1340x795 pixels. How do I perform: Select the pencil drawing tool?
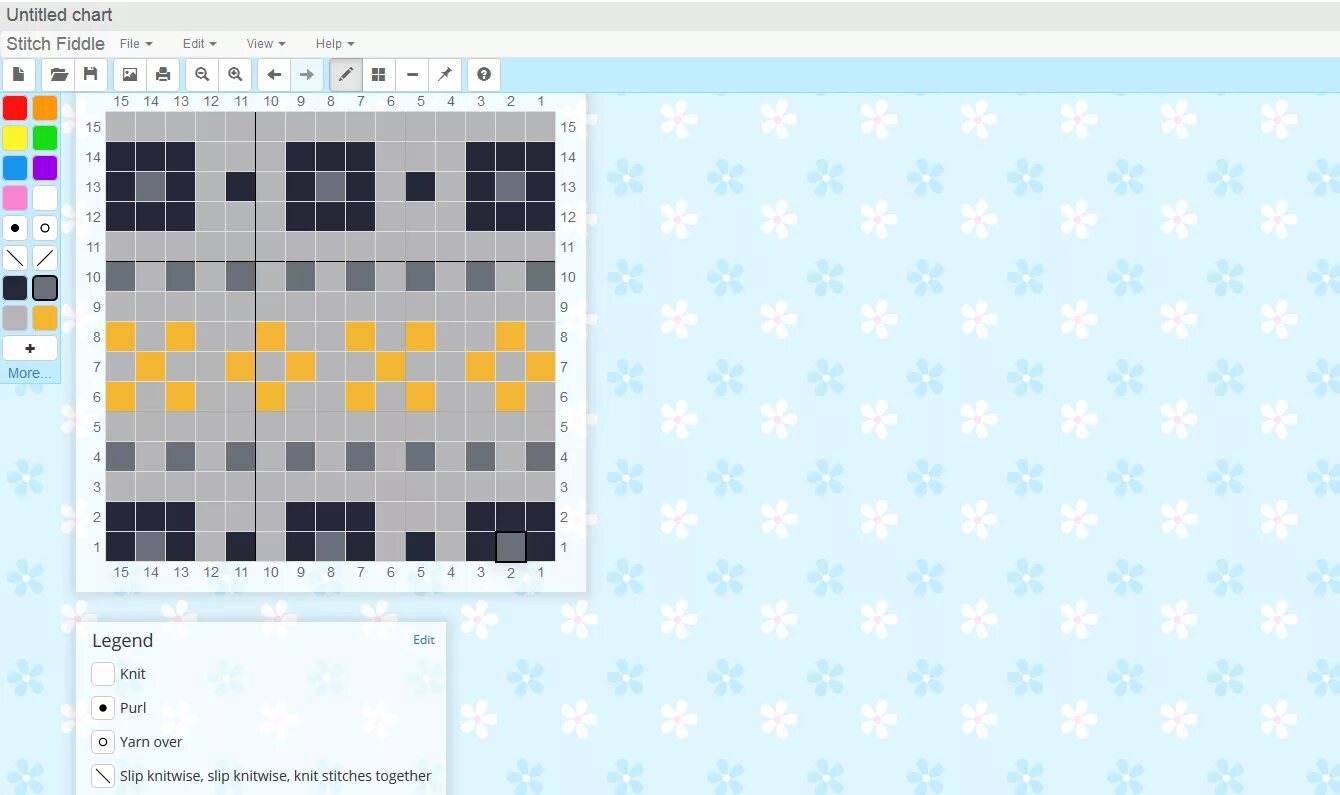coord(346,75)
